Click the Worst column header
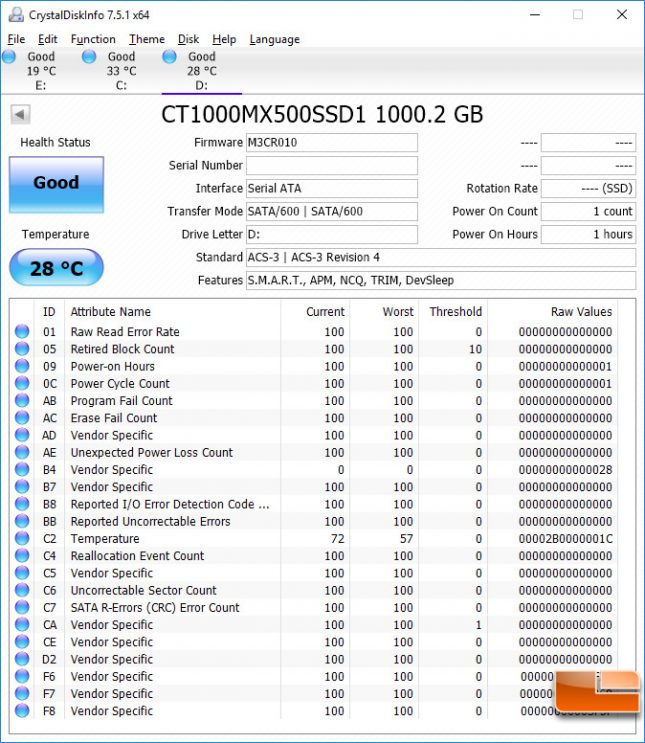 tap(398, 312)
